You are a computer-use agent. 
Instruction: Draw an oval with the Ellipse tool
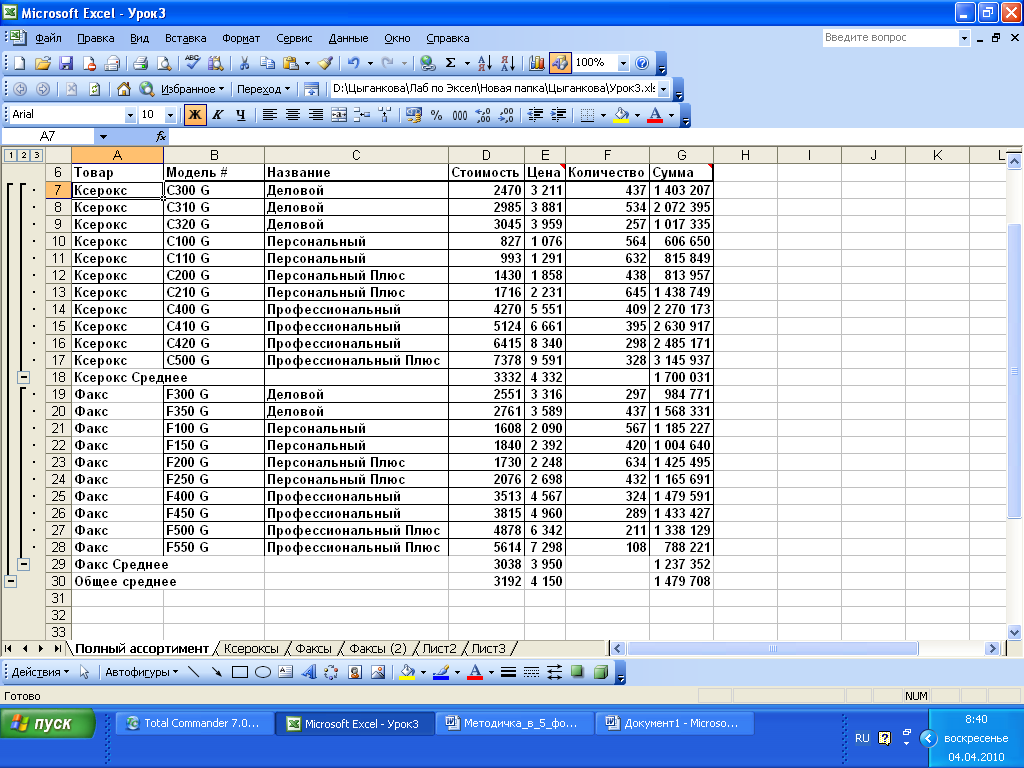coord(263,672)
